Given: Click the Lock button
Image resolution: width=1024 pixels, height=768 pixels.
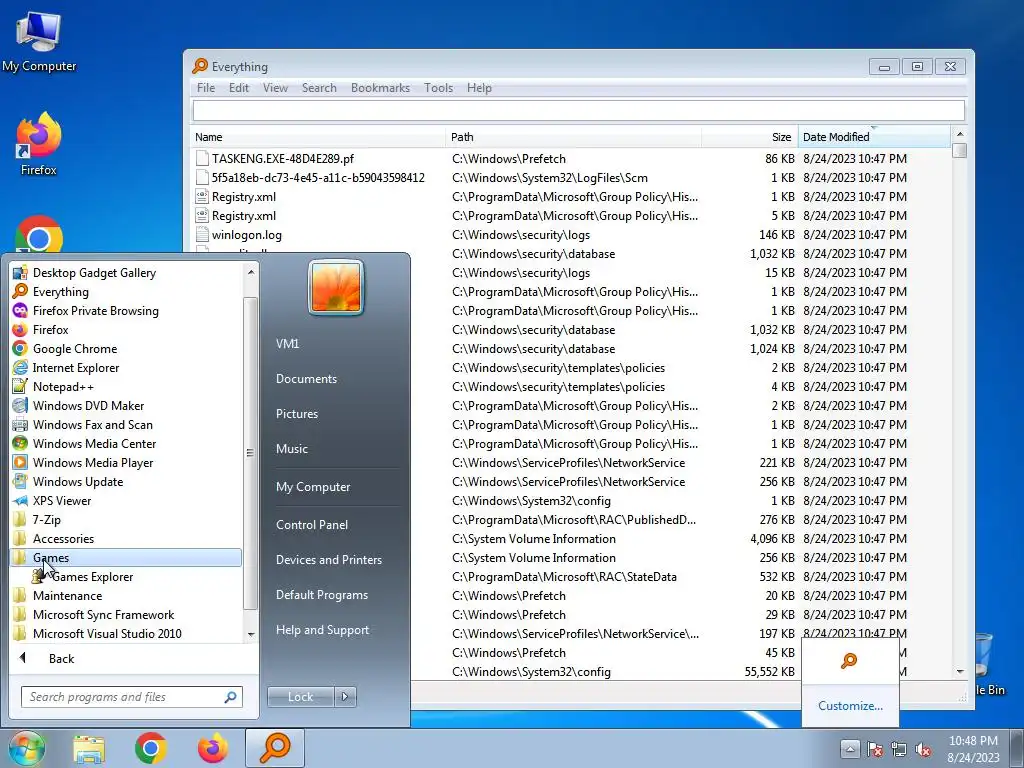Looking at the screenshot, I should [x=300, y=697].
